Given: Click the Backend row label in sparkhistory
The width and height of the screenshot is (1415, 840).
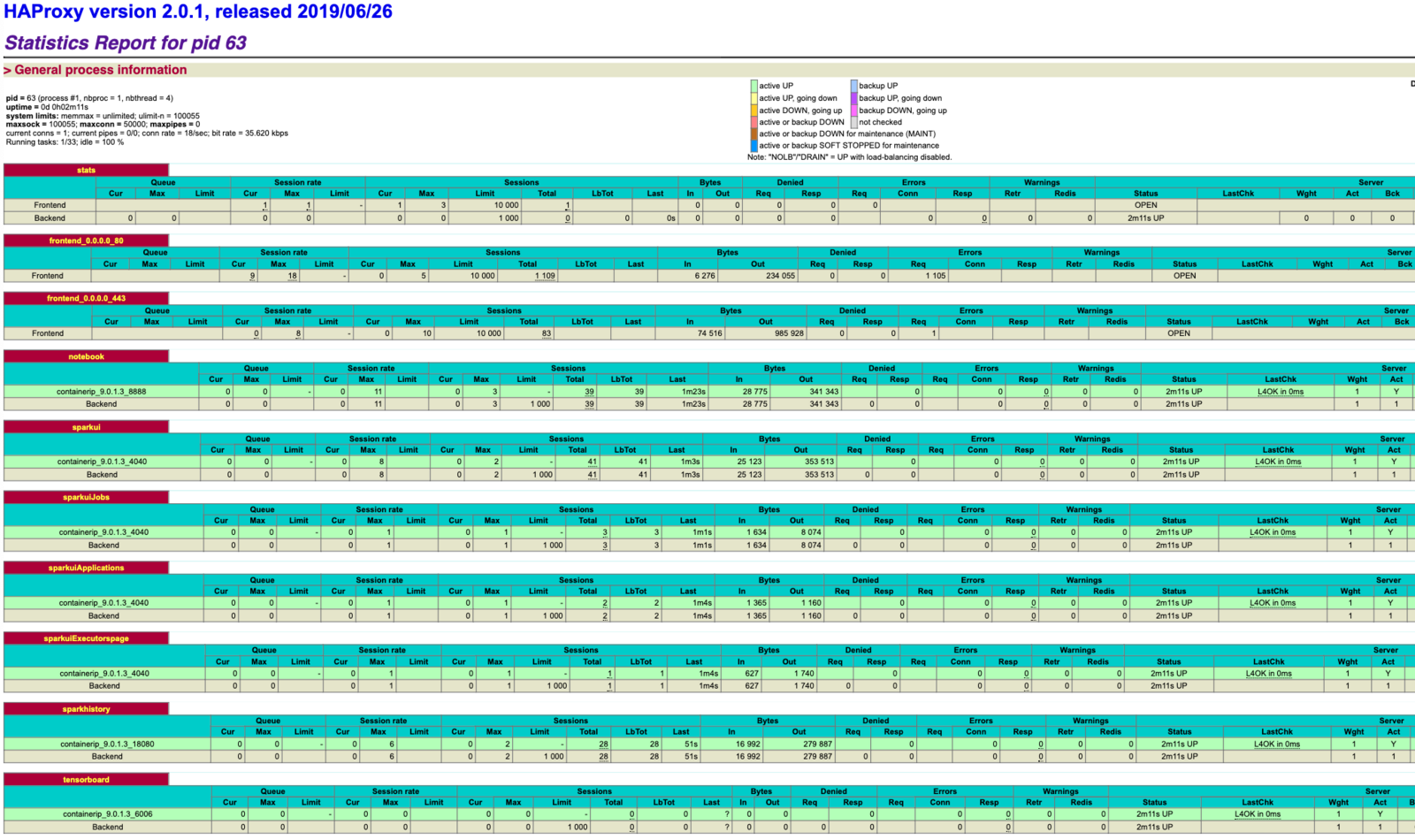Looking at the screenshot, I should click(x=107, y=756).
